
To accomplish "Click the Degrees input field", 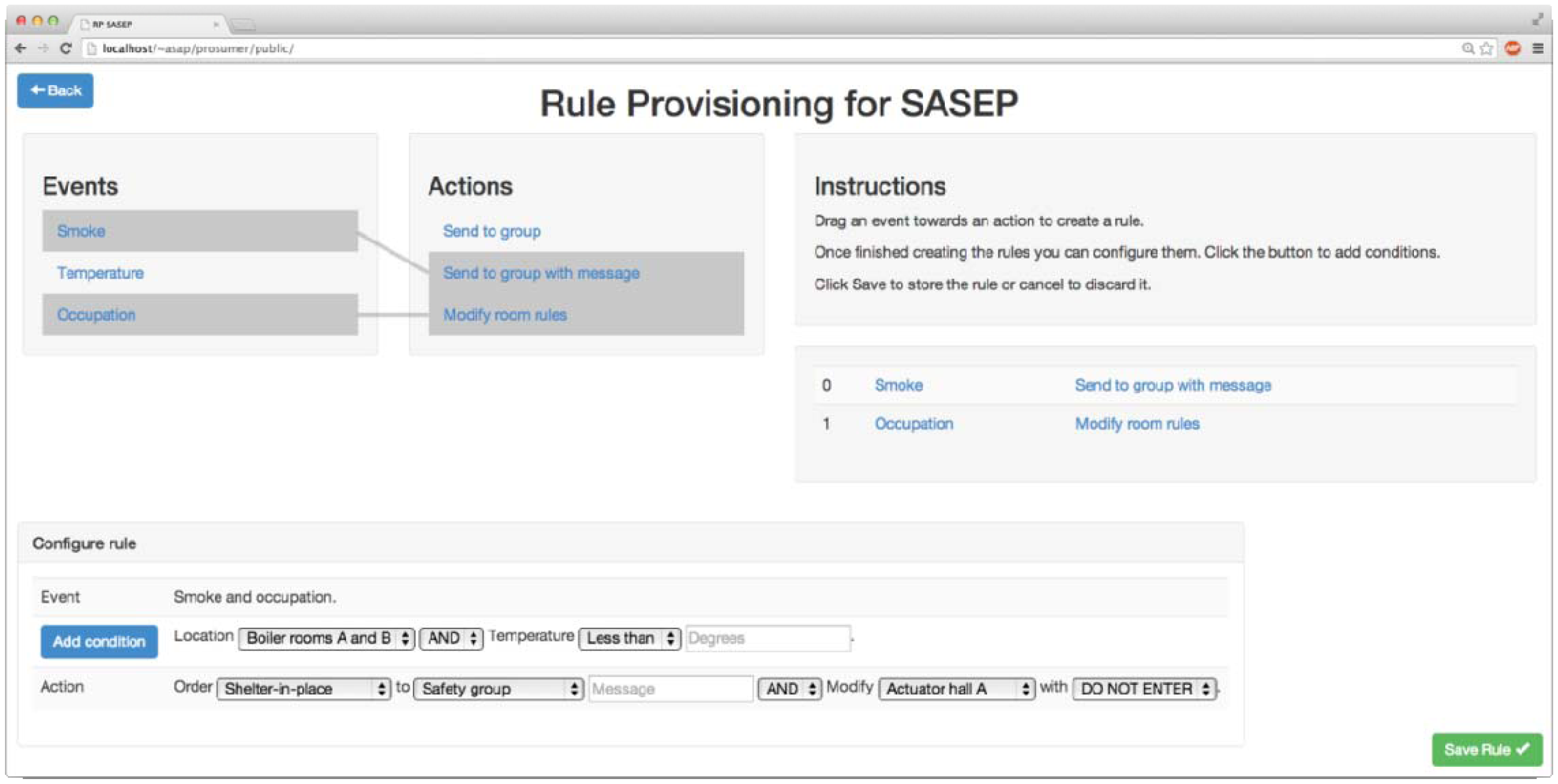I will (x=768, y=638).
